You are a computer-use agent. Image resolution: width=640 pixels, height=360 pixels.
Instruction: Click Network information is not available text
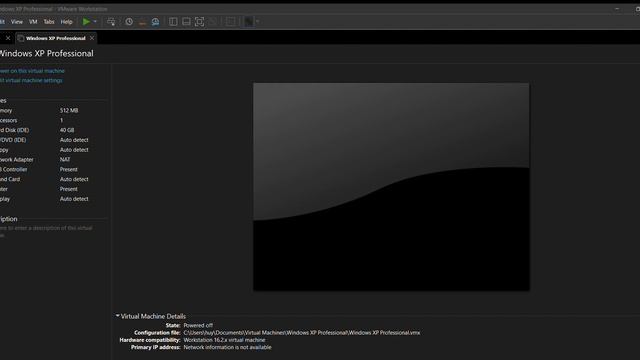click(x=227, y=347)
